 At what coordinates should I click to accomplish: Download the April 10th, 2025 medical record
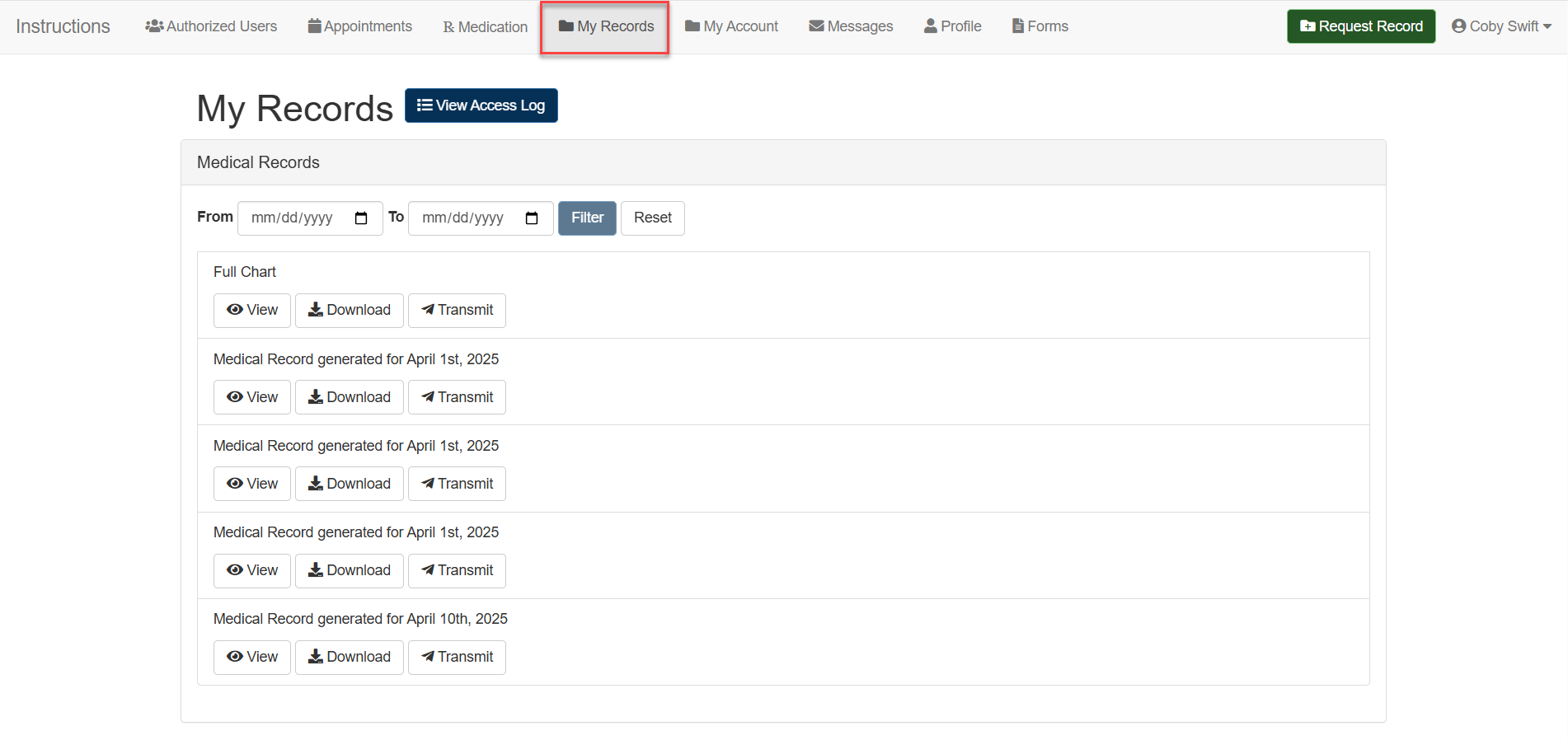pos(350,658)
